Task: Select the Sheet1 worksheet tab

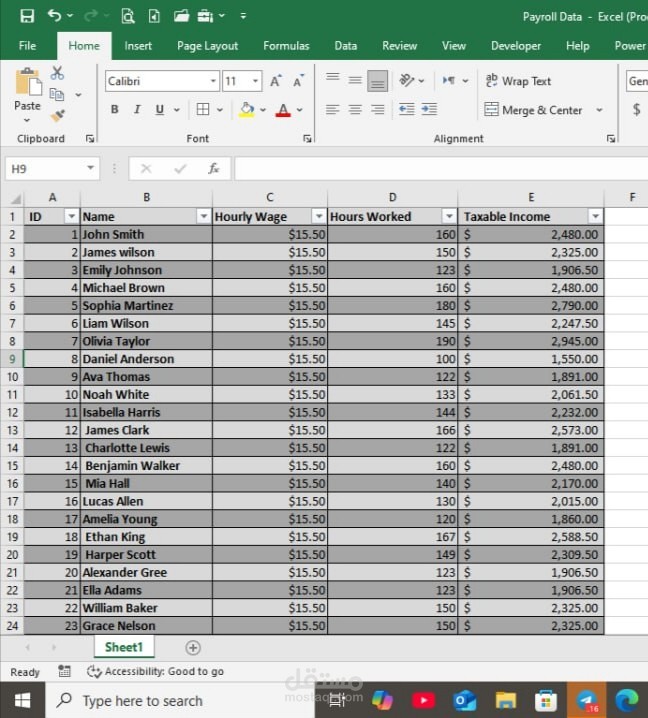Action: [x=124, y=647]
